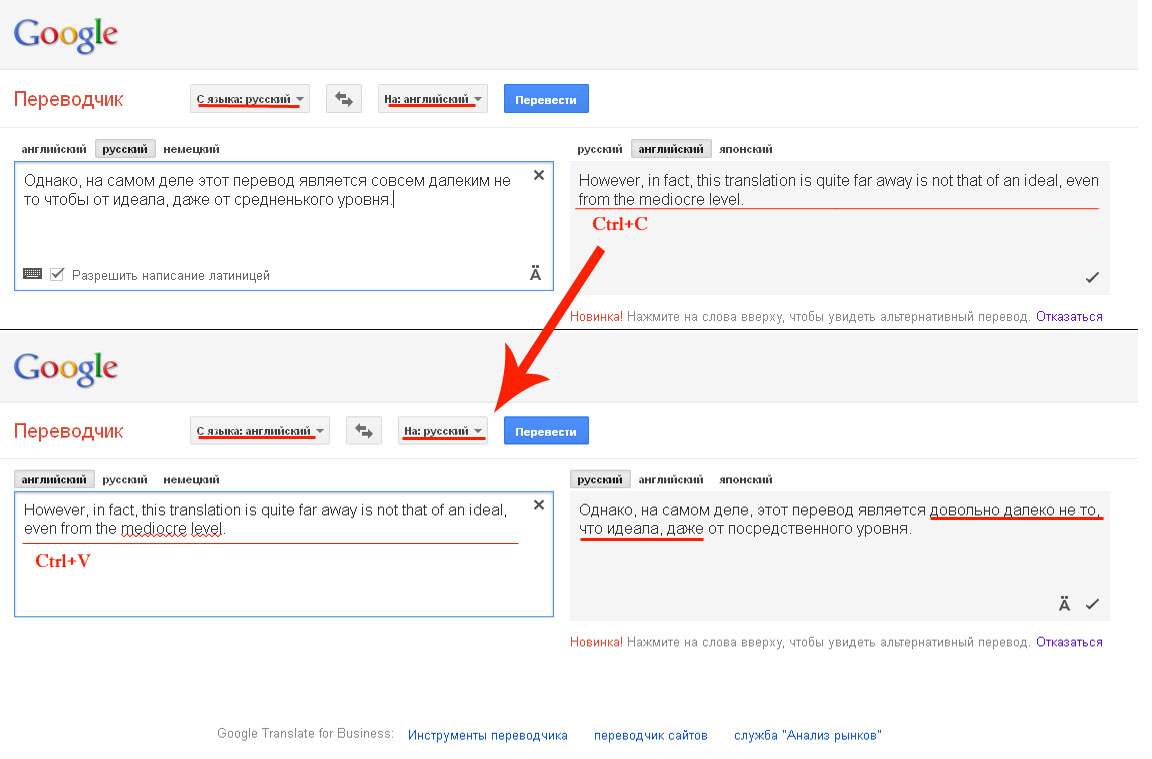
Task: Click the Ä icon in lower translation result
Action: 1064,604
